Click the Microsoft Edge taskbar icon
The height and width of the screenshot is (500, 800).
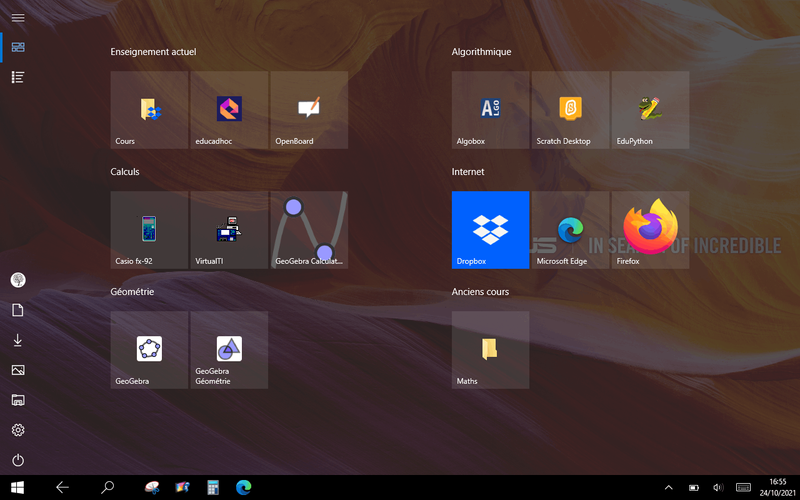pos(243,488)
